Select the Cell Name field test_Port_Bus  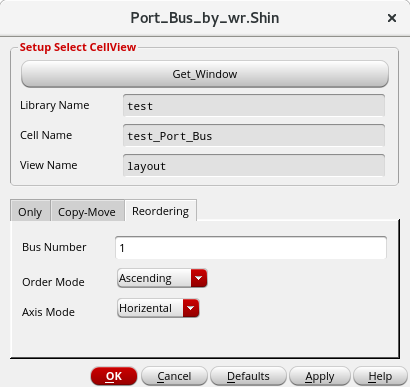click(x=254, y=135)
